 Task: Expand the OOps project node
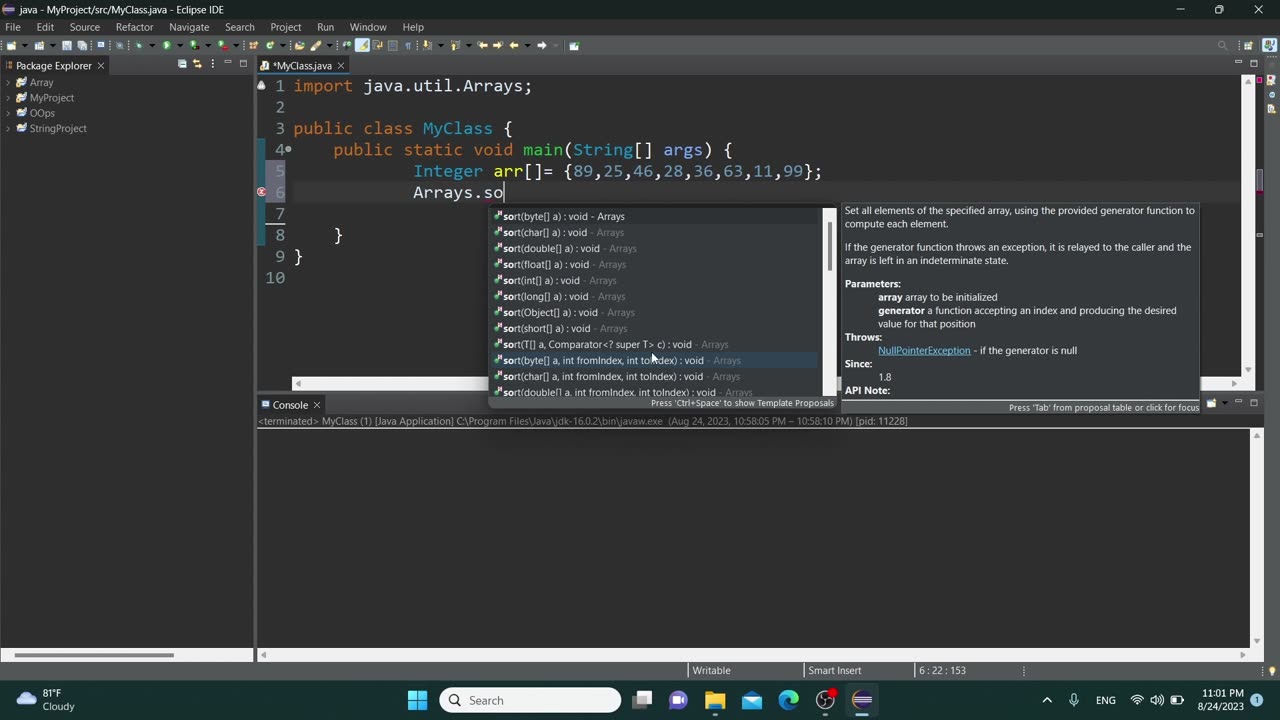[8, 113]
